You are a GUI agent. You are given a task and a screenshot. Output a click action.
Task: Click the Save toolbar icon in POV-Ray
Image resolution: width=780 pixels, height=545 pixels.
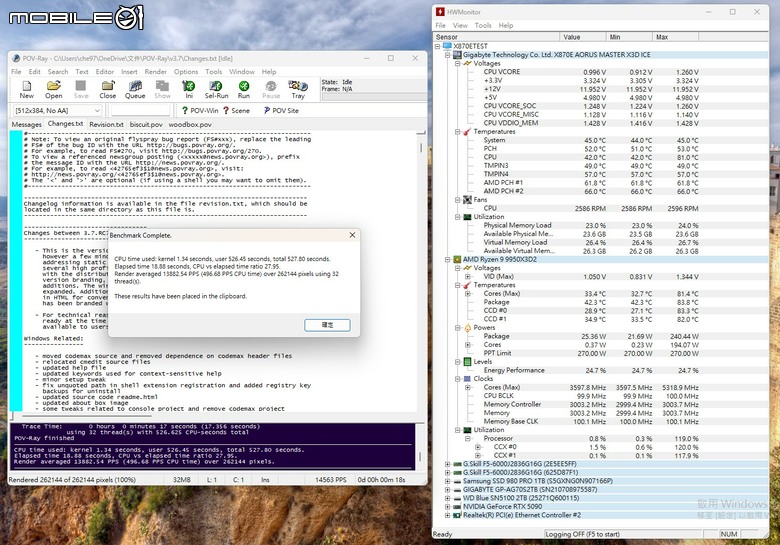(x=81, y=90)
